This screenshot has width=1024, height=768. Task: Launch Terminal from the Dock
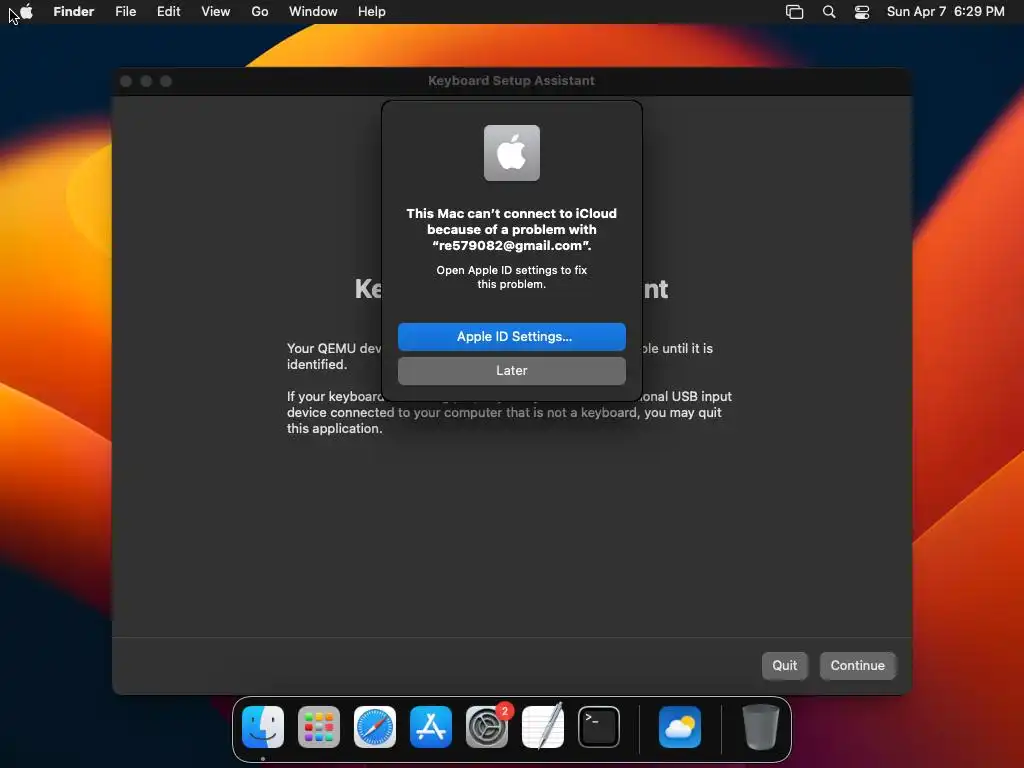tap(599, 727)
